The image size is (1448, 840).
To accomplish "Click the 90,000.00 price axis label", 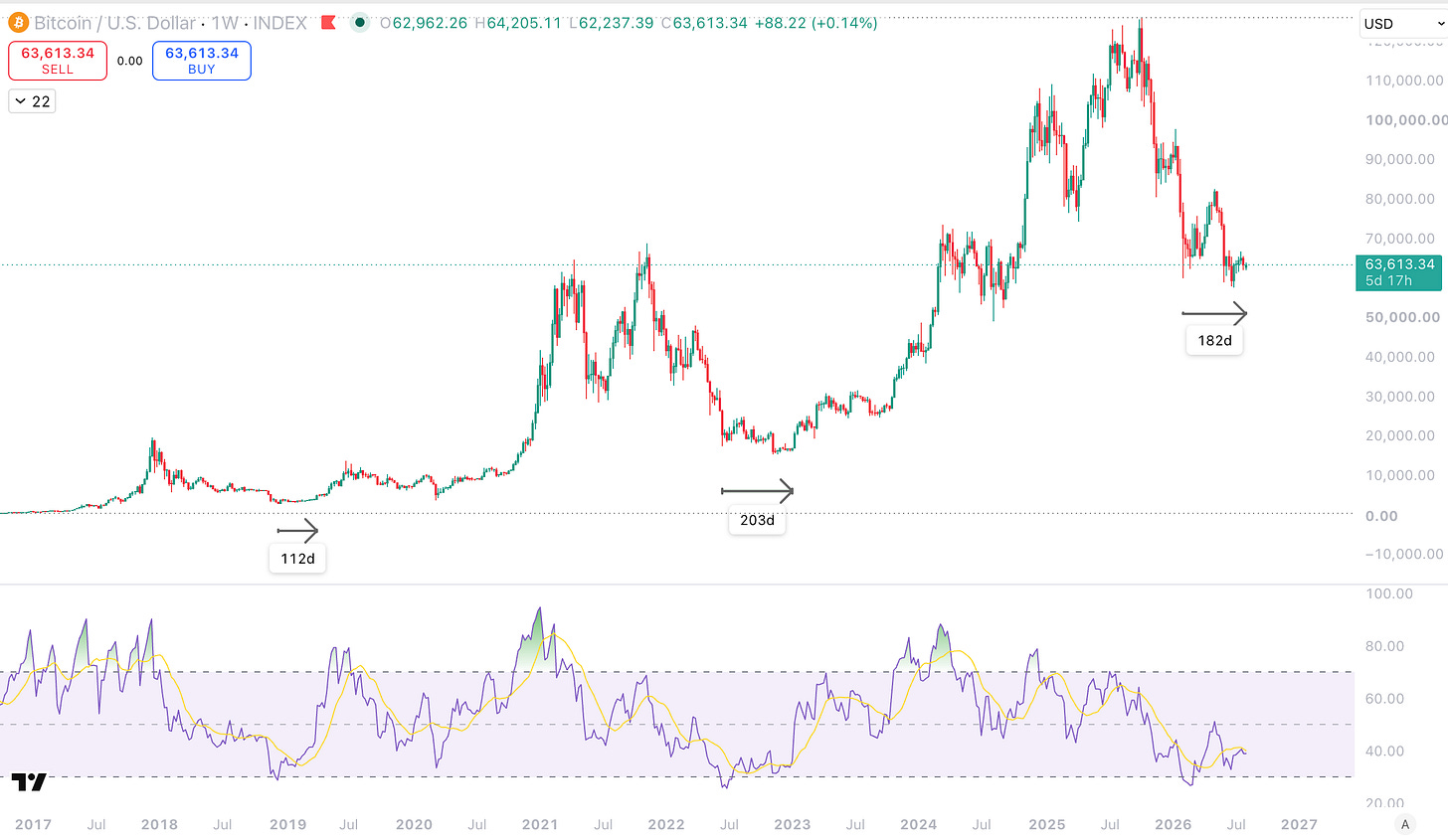I will click(x=1400, y=159).
